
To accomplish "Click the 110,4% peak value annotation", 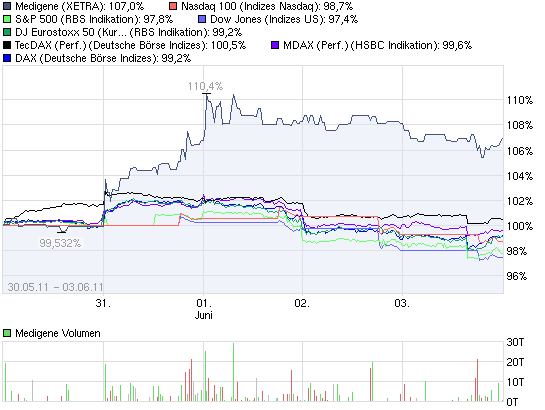I will [x=205, y=86].
